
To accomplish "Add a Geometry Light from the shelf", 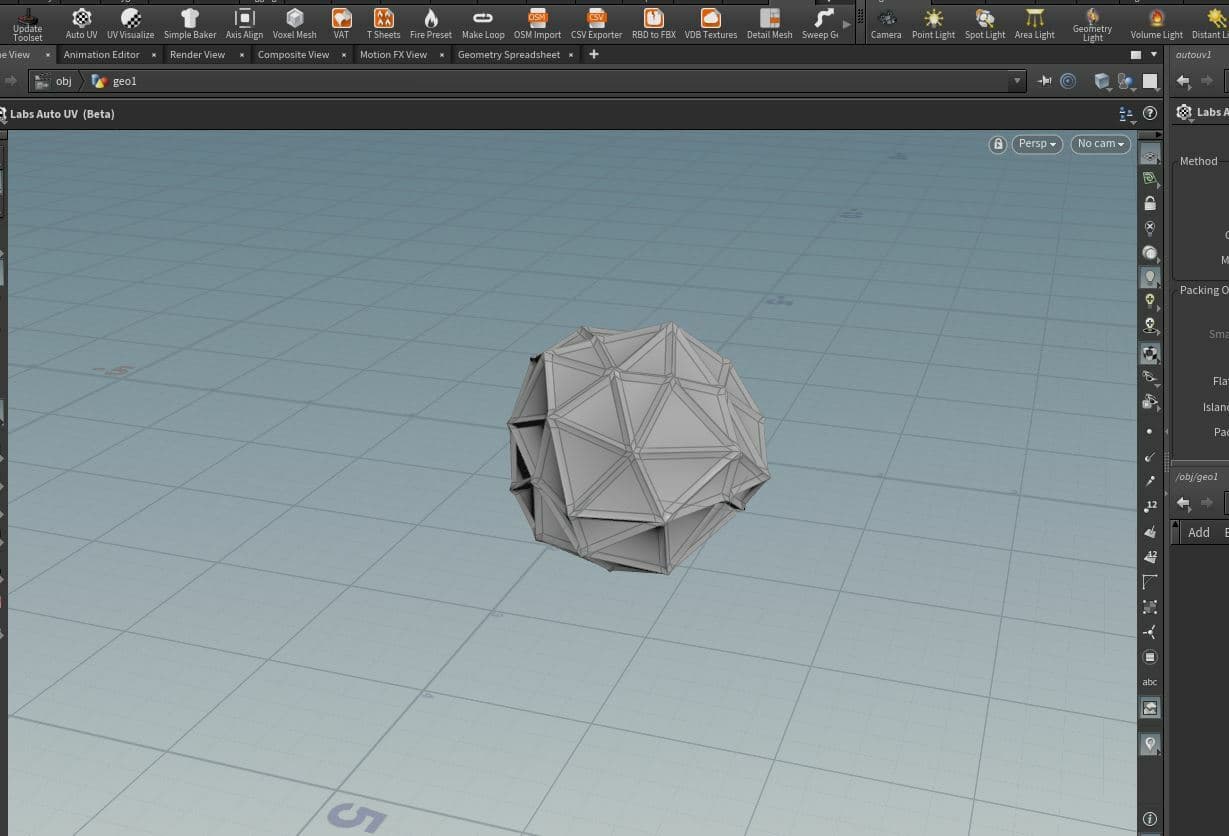I will tap(1092, 25).
